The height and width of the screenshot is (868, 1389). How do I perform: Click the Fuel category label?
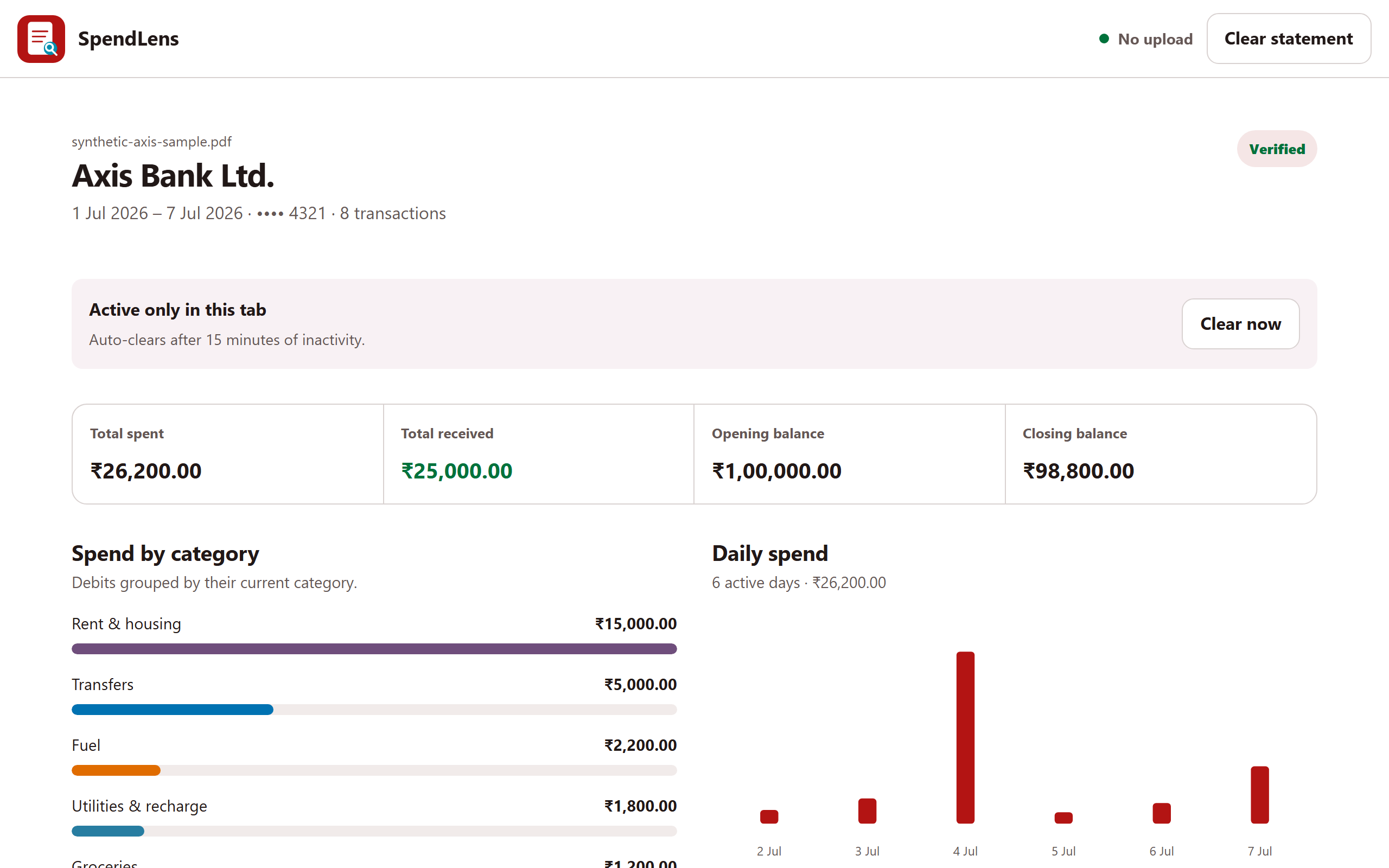(86, 745)
